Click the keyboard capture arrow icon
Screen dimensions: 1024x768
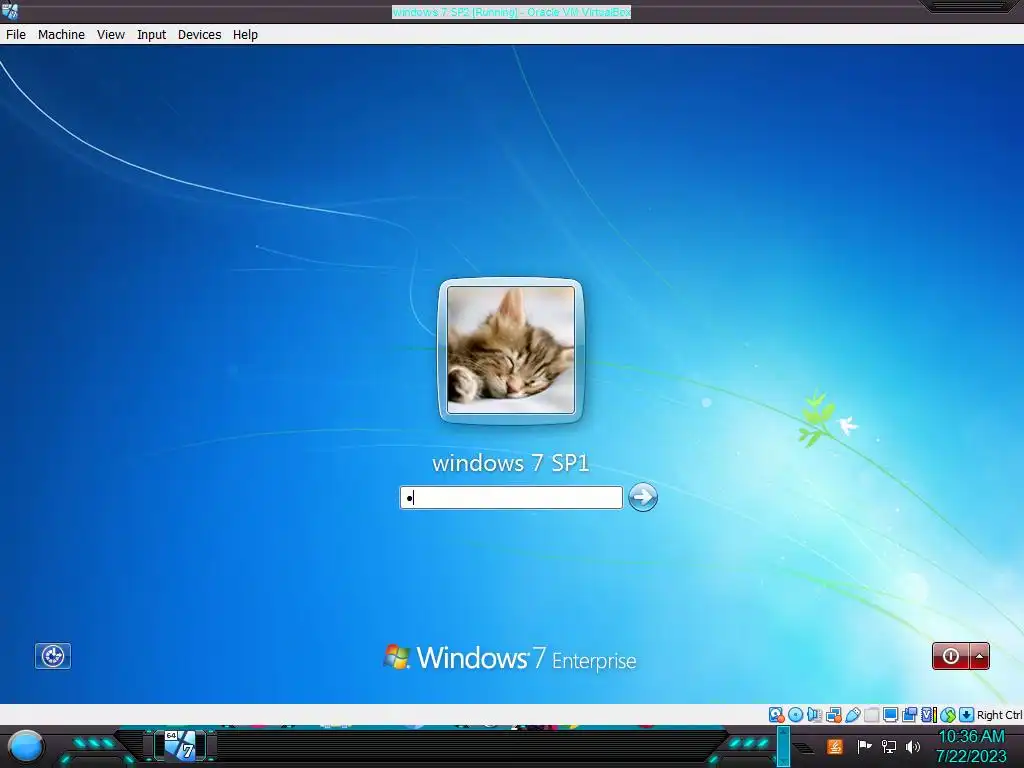tap(967, 714)
